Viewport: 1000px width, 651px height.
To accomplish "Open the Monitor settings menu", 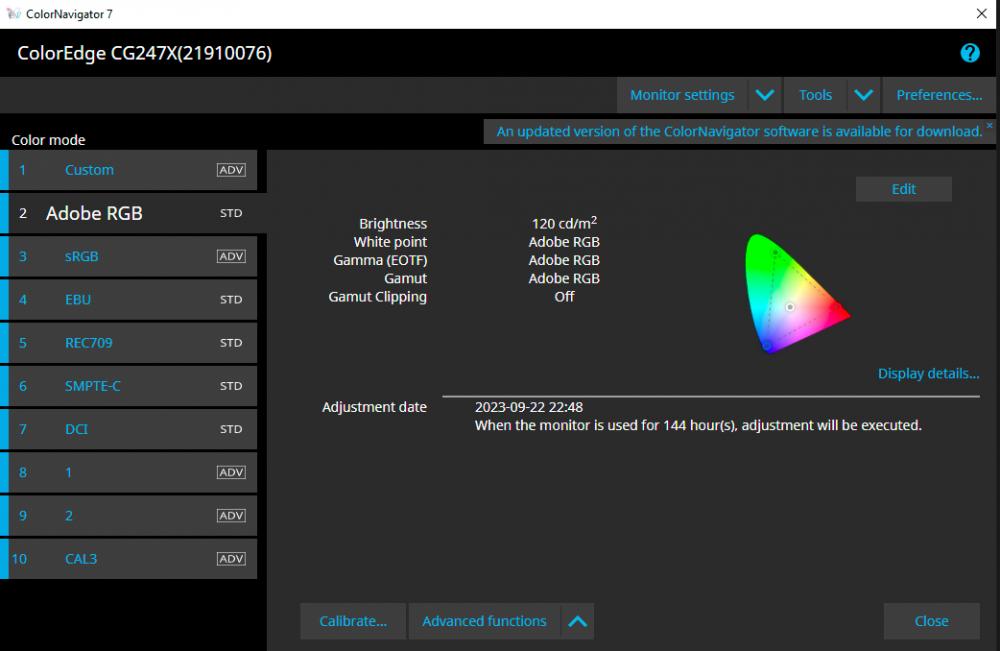I will coord(682,95).
